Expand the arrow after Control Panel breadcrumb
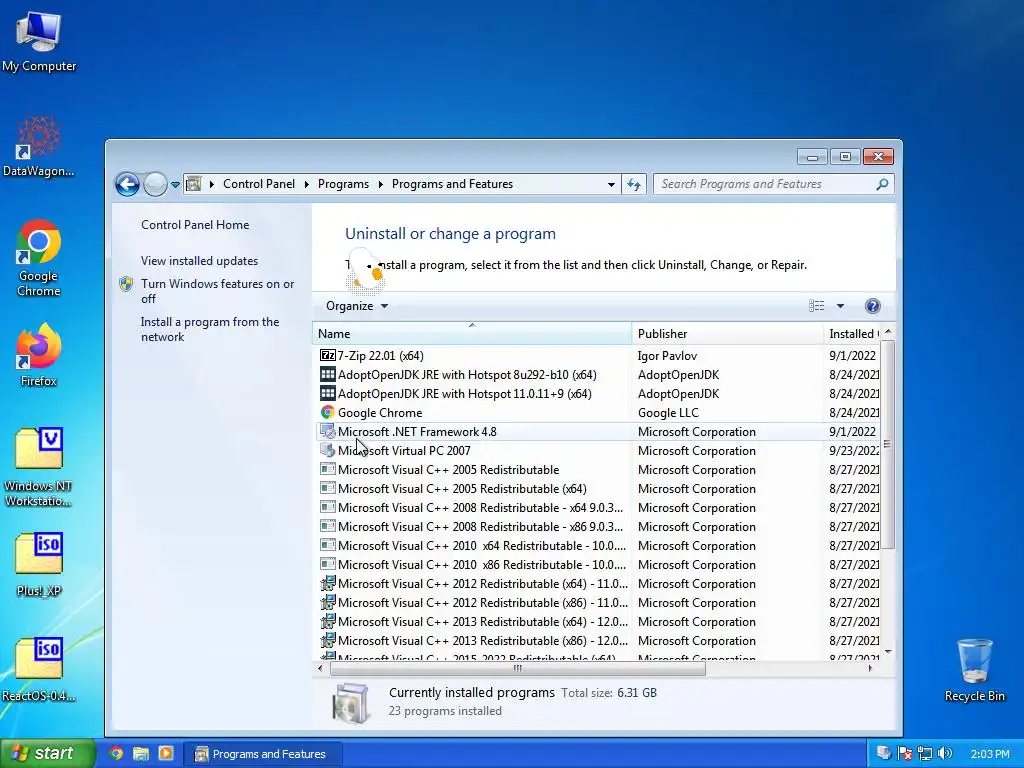The width and height of the screenshot is (1024, 768). click(x=306, y=184)
